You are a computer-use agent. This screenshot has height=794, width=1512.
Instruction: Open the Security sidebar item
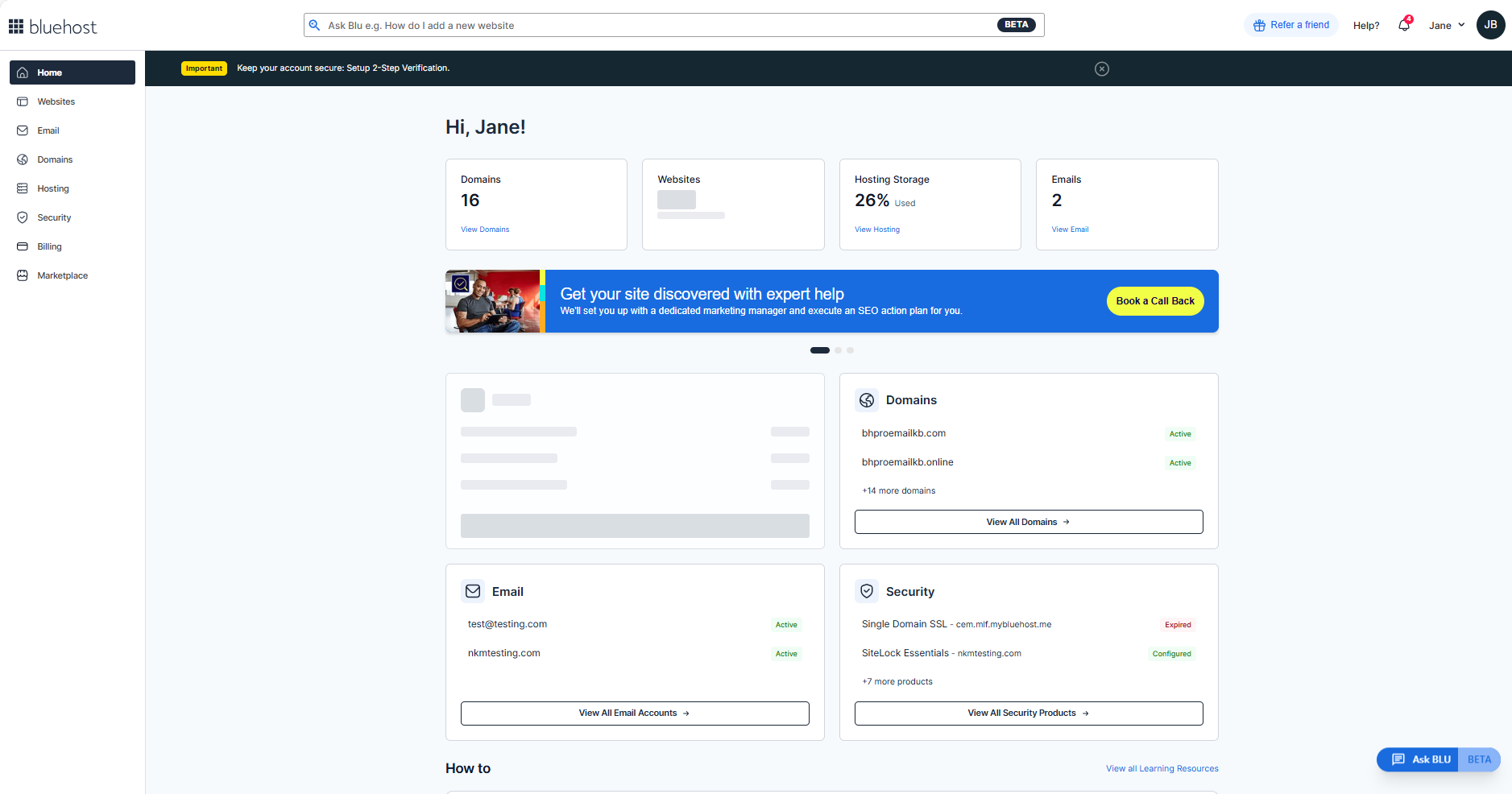point(54,217)
